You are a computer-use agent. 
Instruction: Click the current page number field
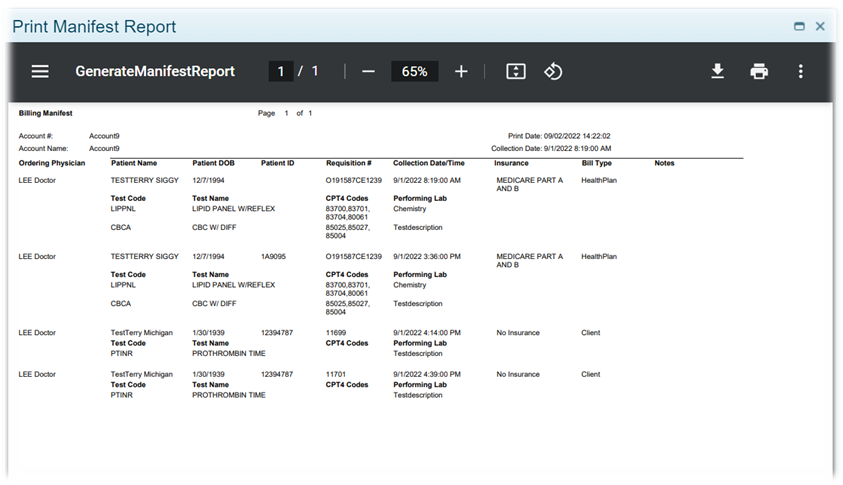(281, 72)
